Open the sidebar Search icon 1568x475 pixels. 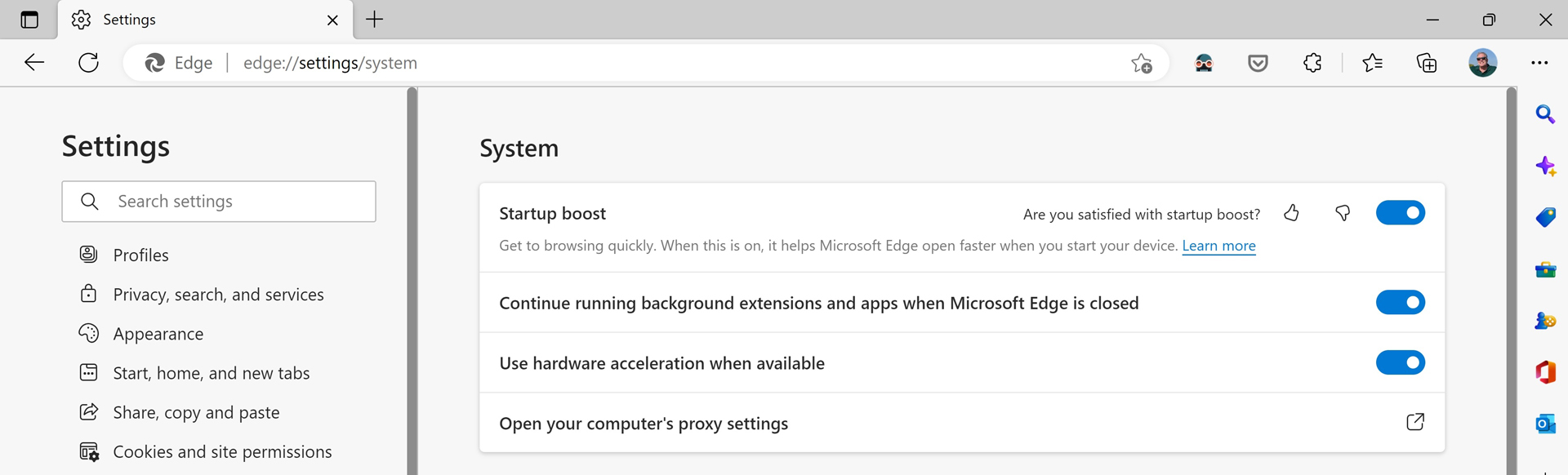point(1545,114)
